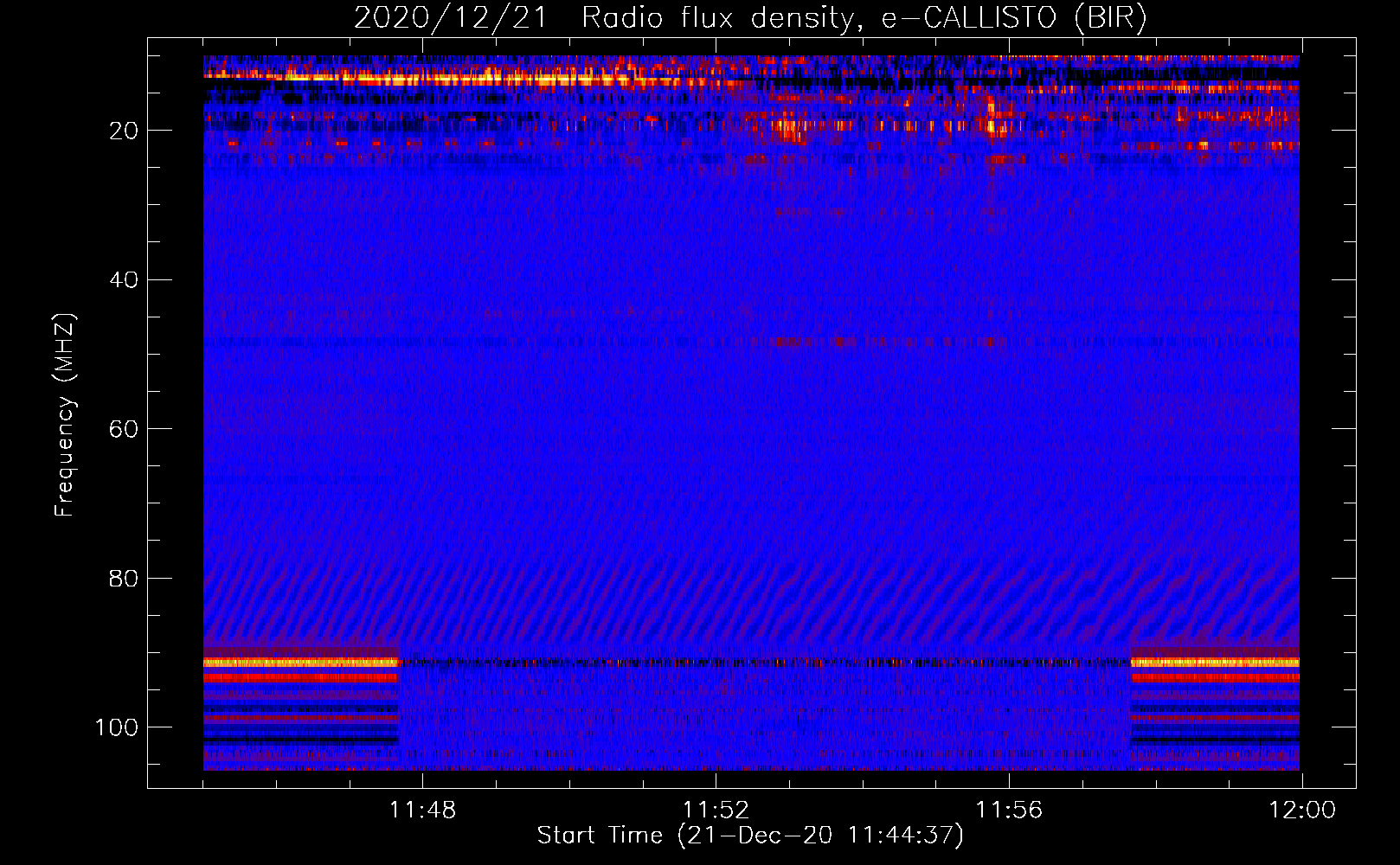
Task: Click the 40 frequency tick label
Action: tap(124, 280)
